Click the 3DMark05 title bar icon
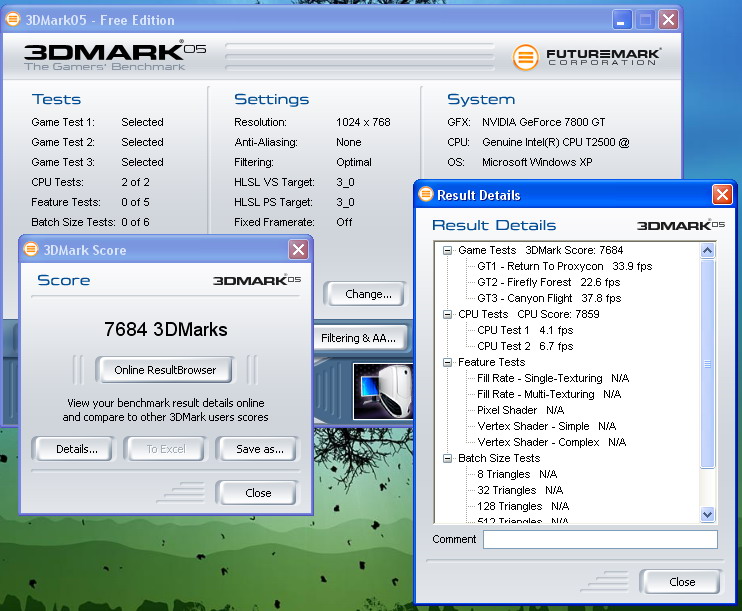742x611 pixels. [x=13, y=19]
